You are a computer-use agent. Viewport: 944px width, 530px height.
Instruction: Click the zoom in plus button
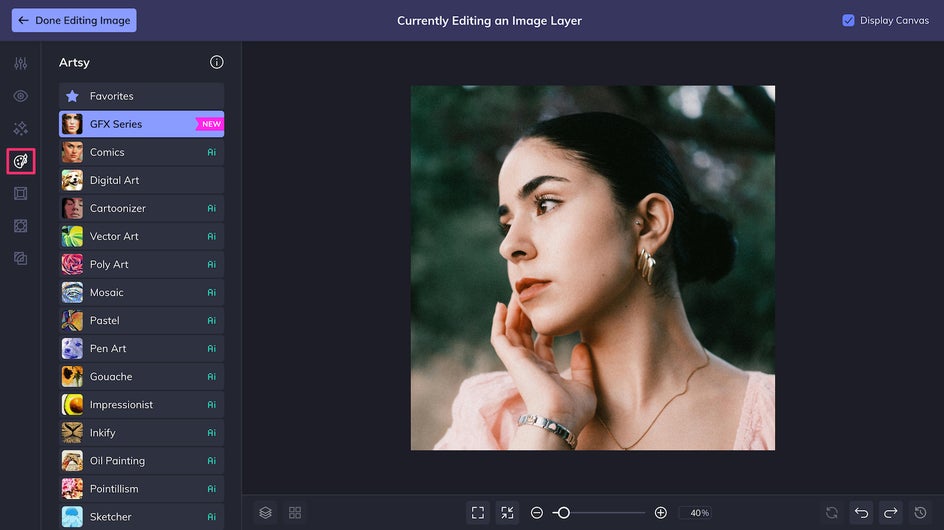[x=660, y=513]
